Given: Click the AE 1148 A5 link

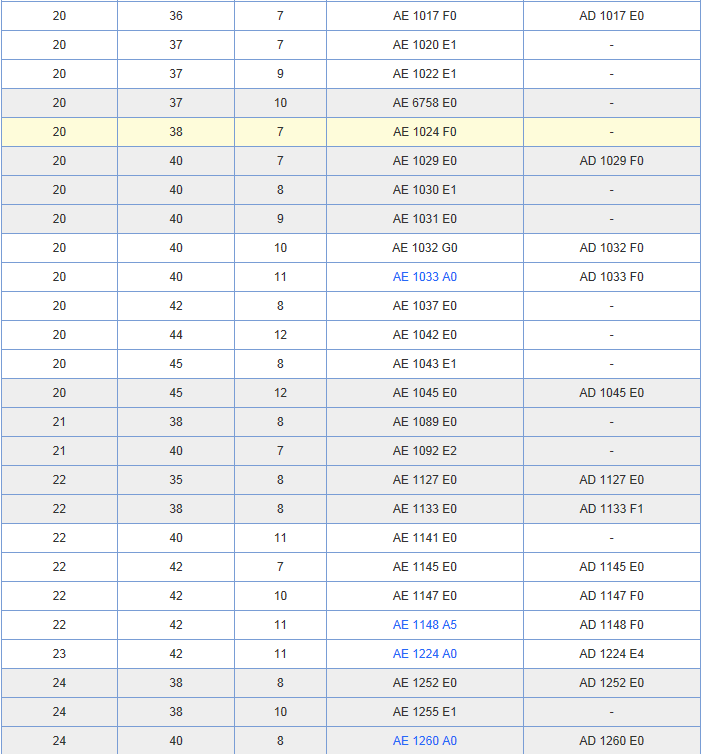Looking at the screenshot, I should pos(424,625).
